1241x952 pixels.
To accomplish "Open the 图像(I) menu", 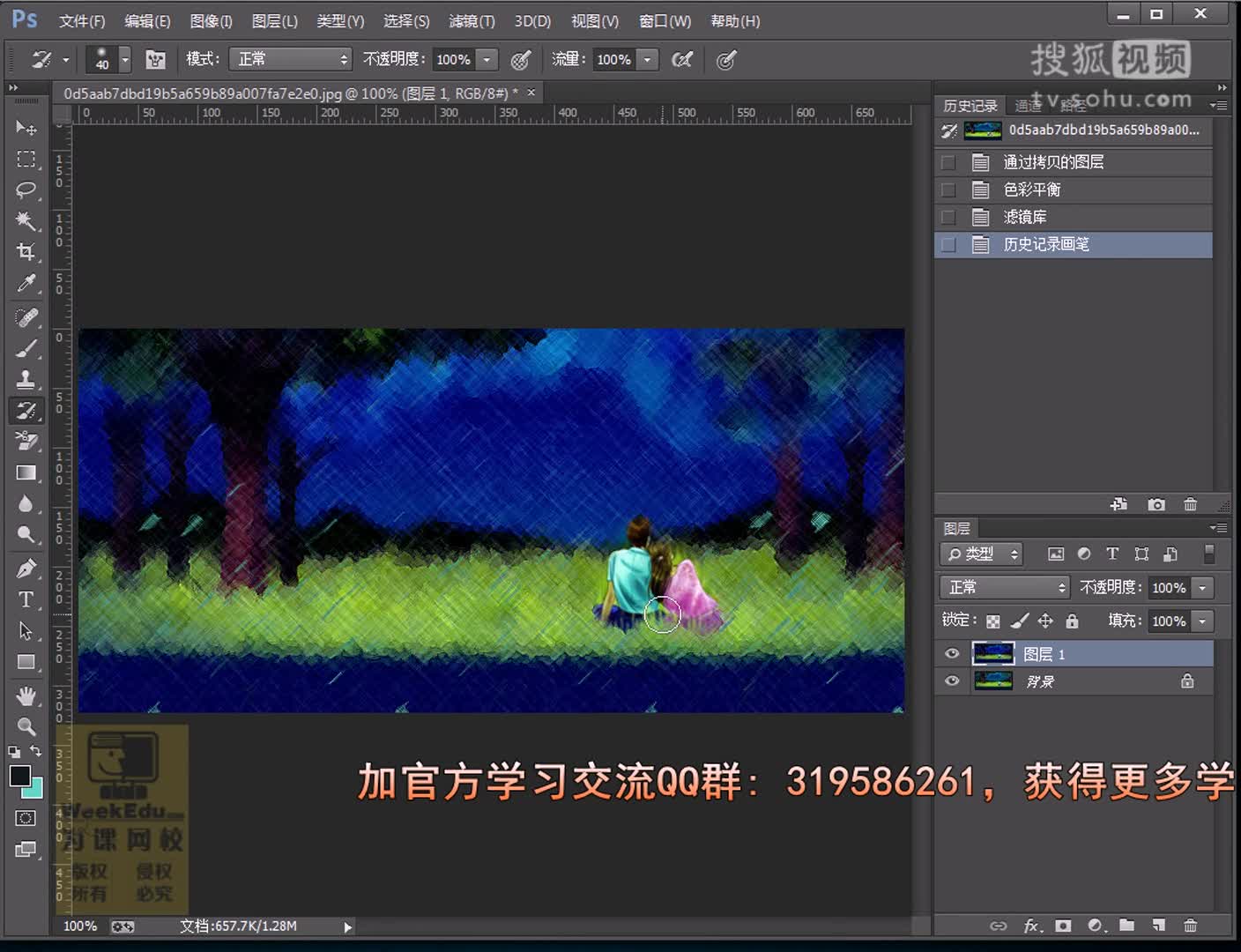I will click(x=211, y=20).
